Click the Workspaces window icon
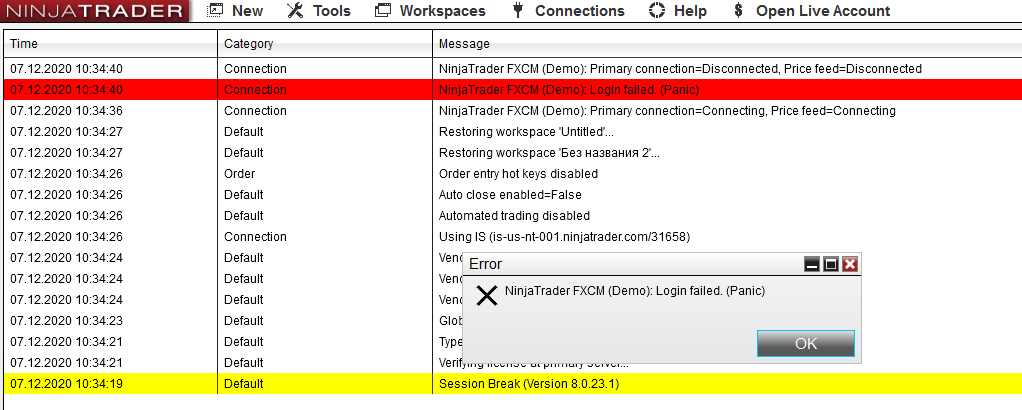 [x=383, y=11]
